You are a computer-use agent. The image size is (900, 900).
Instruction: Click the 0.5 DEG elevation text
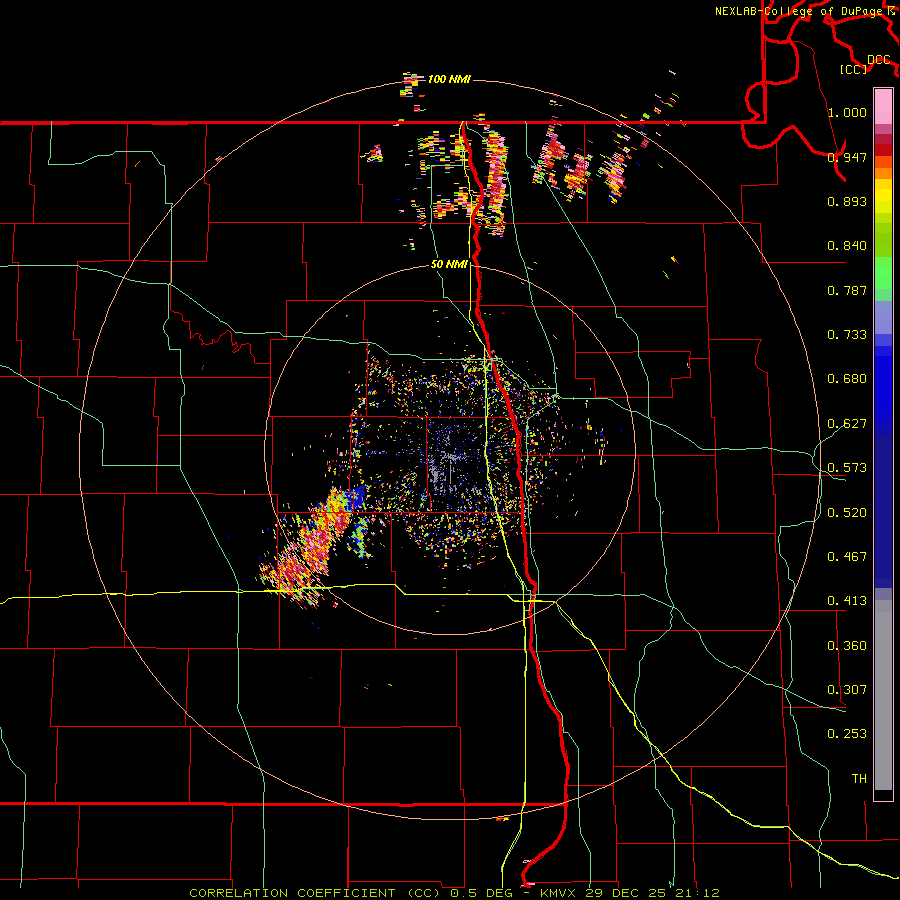tap(481, 893)
